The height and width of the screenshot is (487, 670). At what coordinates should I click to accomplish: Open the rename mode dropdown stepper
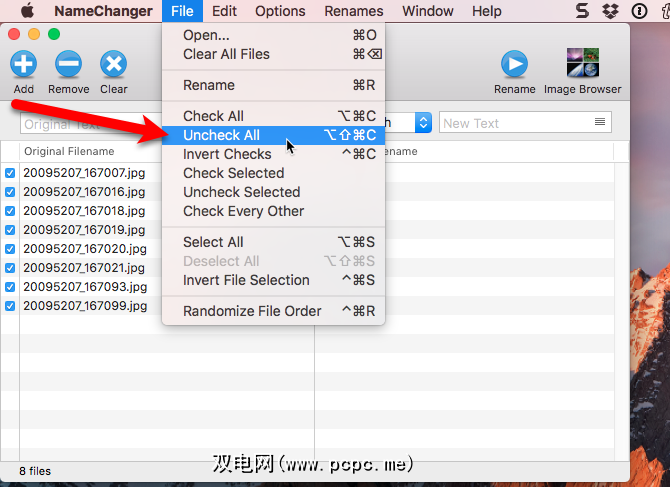pyautogui.click(x=423, y=123)
